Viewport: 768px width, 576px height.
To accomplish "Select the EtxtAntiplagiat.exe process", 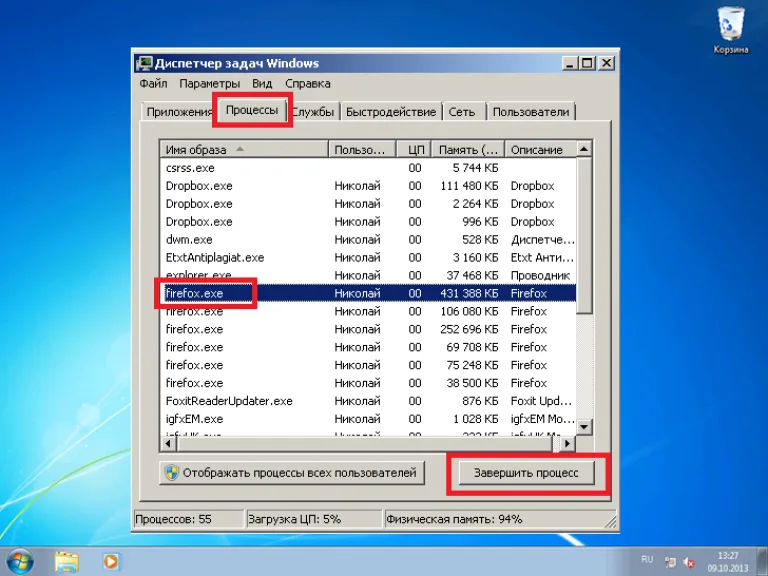I will click(x=368, y=258).
